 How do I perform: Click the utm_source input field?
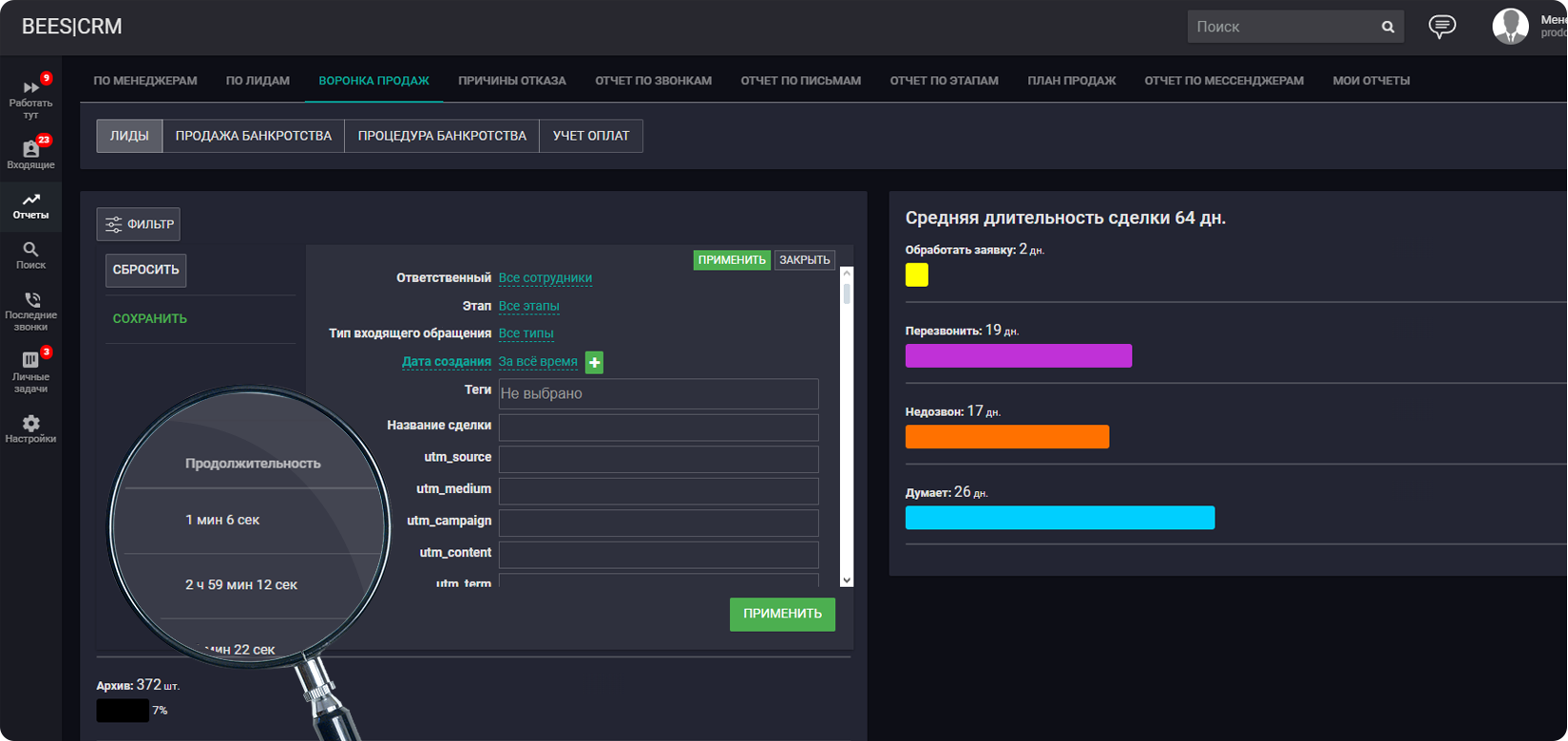[659, 459]
